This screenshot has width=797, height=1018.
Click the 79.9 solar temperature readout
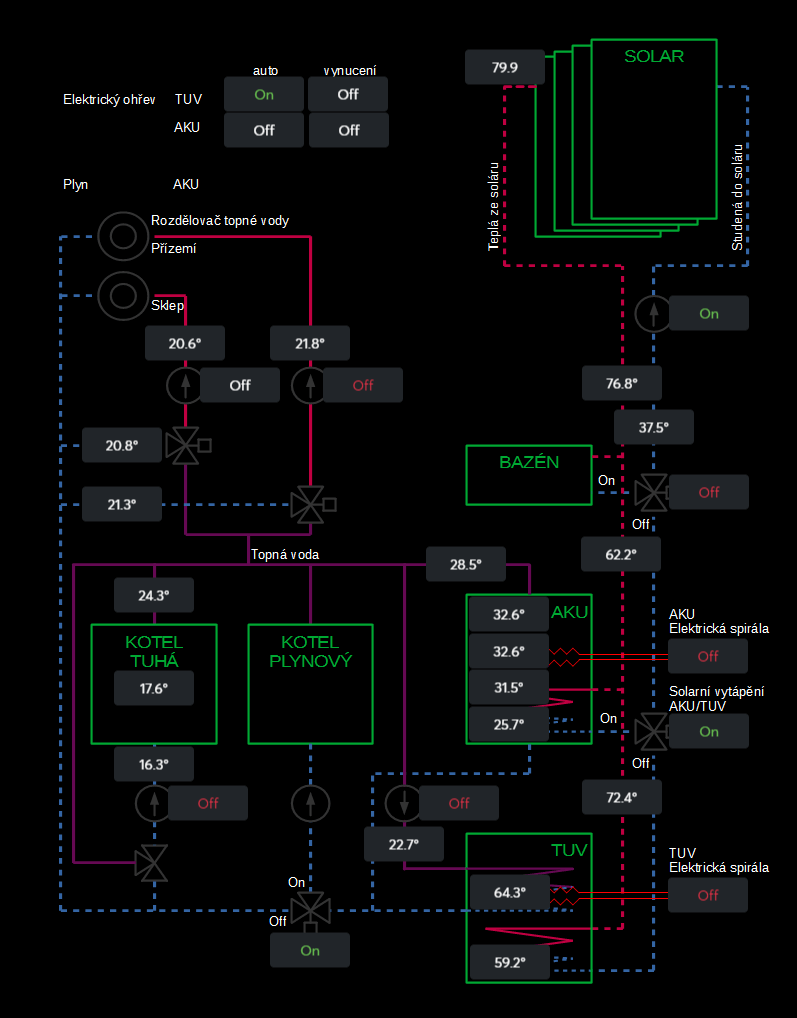click(x=505, y=68)
